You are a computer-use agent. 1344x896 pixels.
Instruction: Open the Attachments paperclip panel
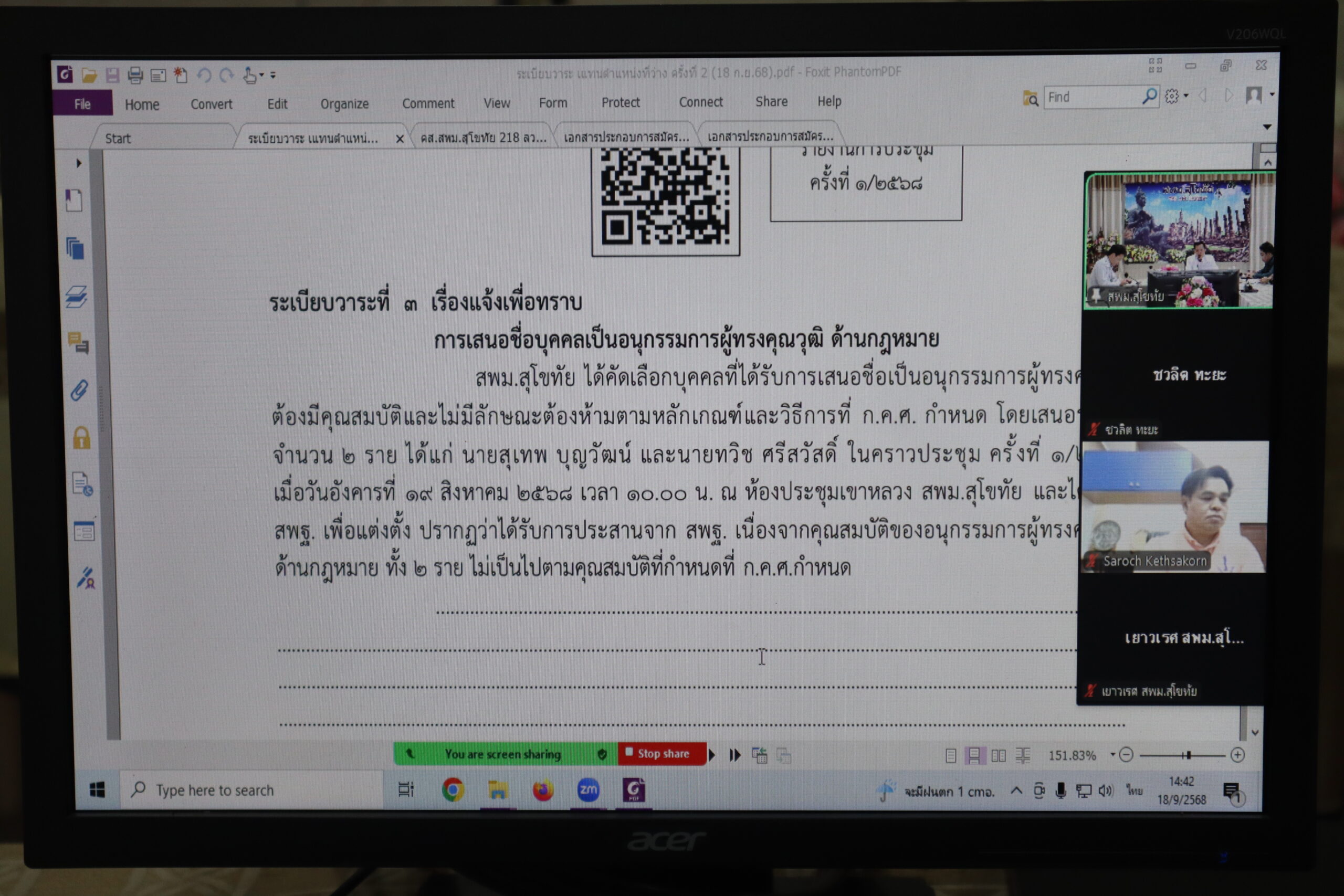tap(79, 391)
